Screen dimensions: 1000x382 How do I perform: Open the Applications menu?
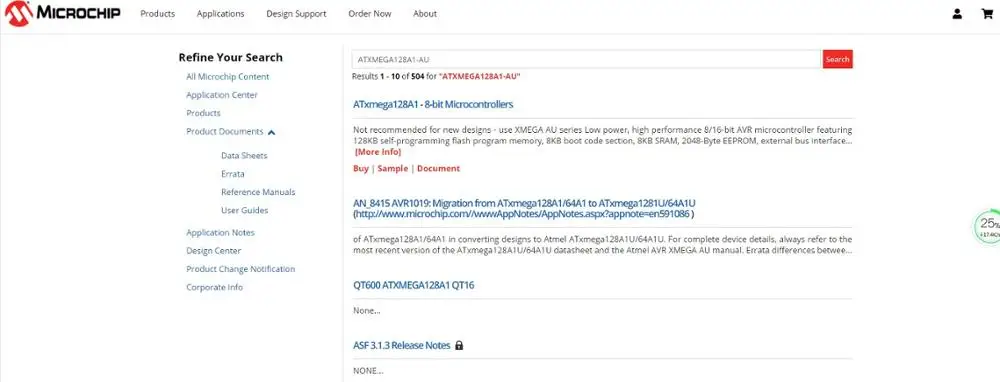(220, 13)
